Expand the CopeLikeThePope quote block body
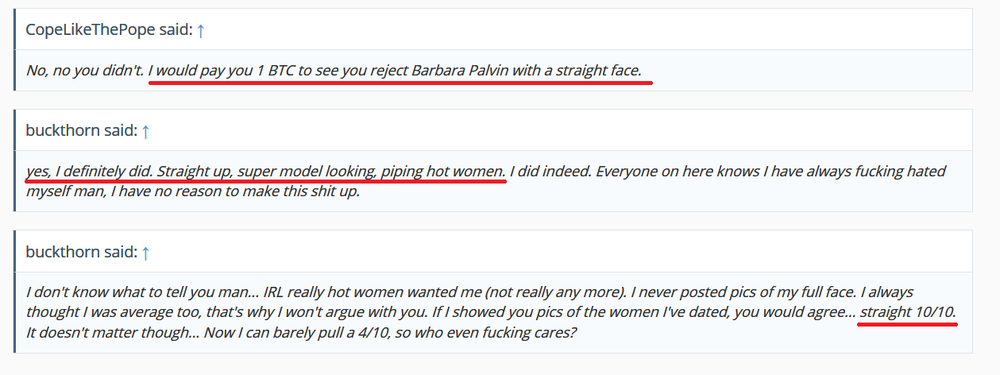 (494, 71)
